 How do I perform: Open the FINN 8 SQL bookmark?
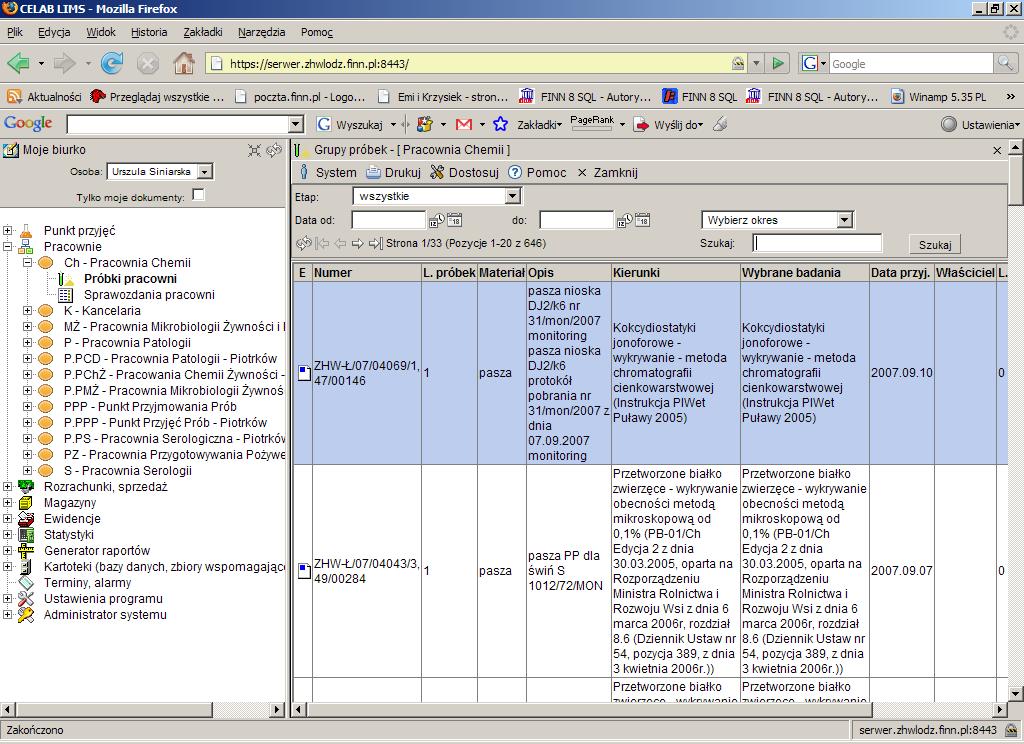[700, 97]
